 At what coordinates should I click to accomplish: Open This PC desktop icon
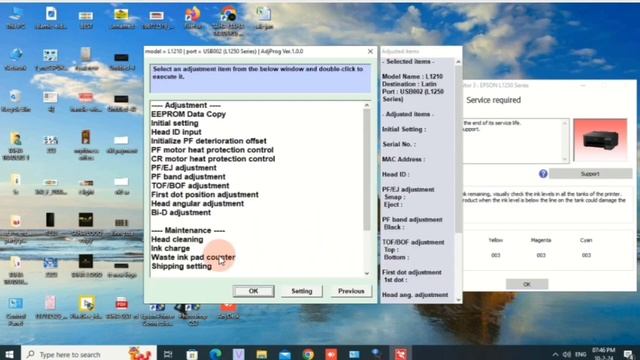click(16, 18)
